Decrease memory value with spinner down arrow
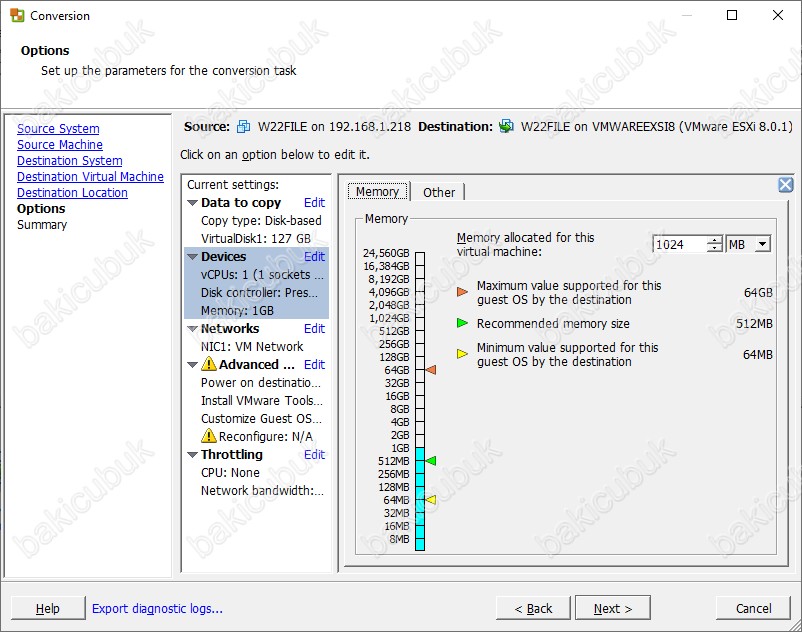Viewport: 802px width, 632px height. (x=715, y=248)
